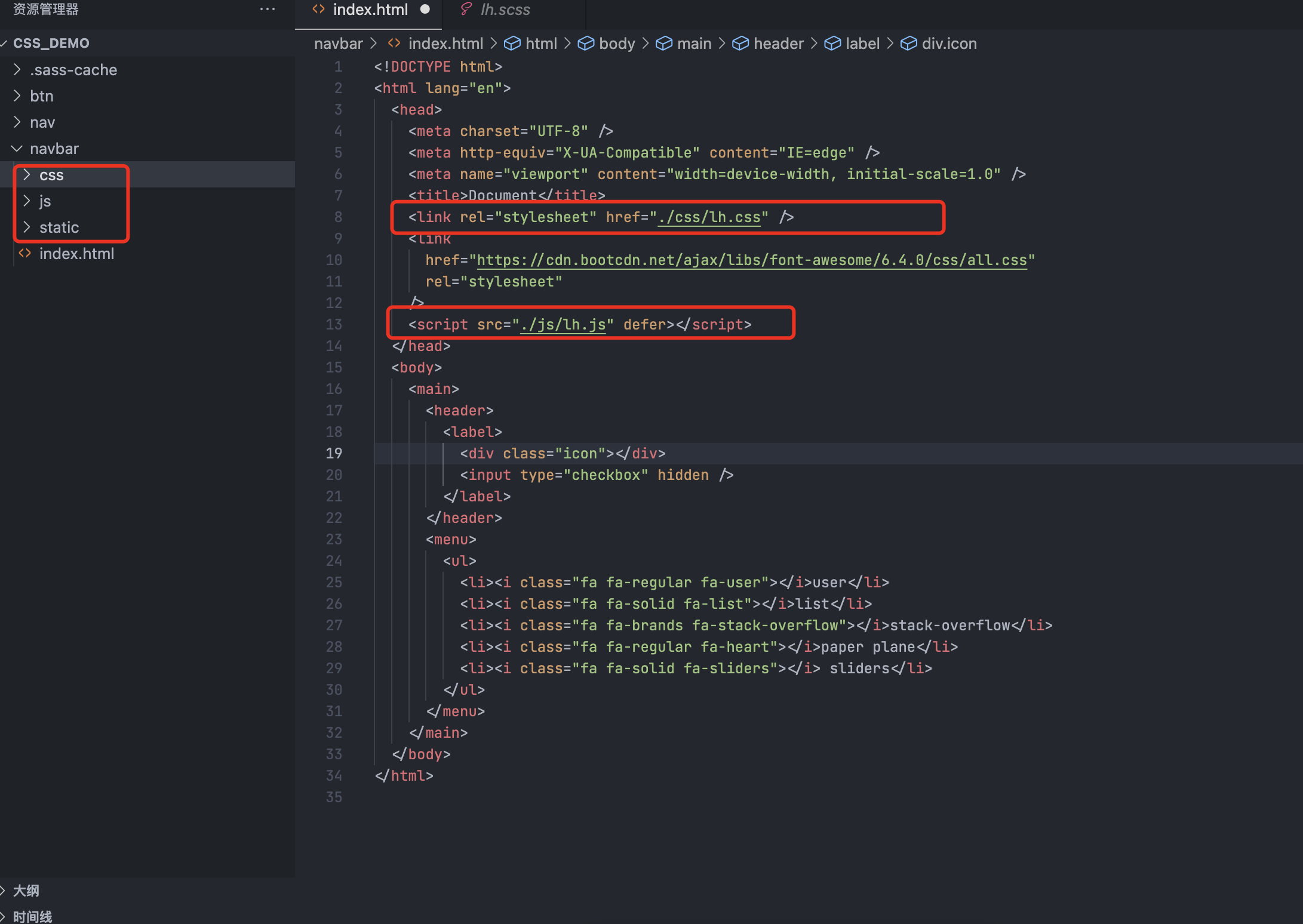Click line number 35 in the gutter

point(334,797)
